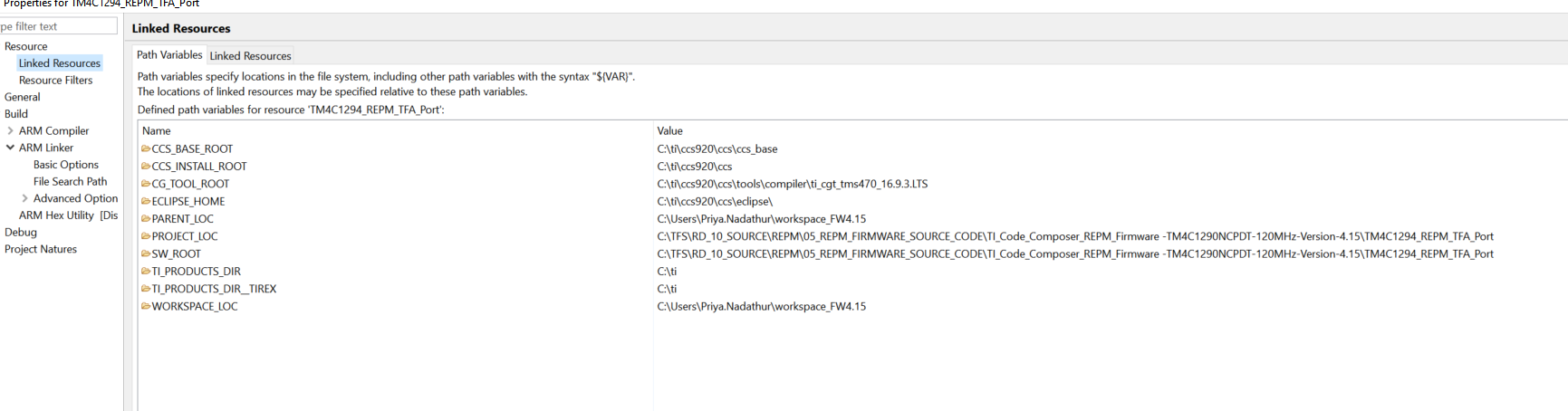Click the CG_TOOL_ROOT folder icon
This screenshot has width=1568, height=411.
(x=146, y=184)
